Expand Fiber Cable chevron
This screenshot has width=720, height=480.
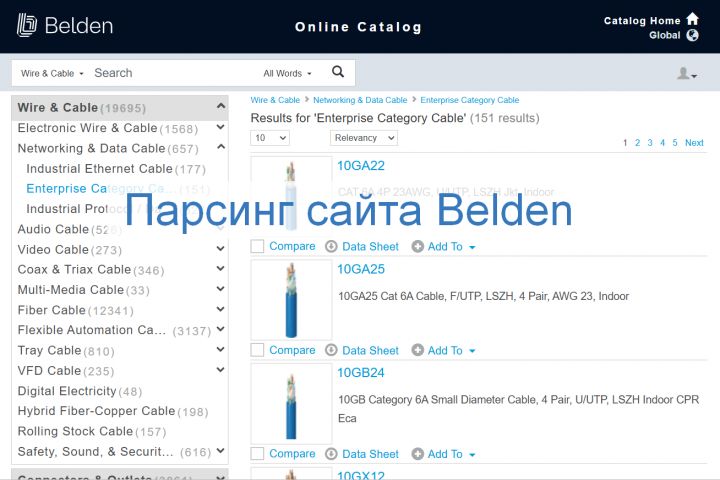pyautogui.click(x=220, y=309)
